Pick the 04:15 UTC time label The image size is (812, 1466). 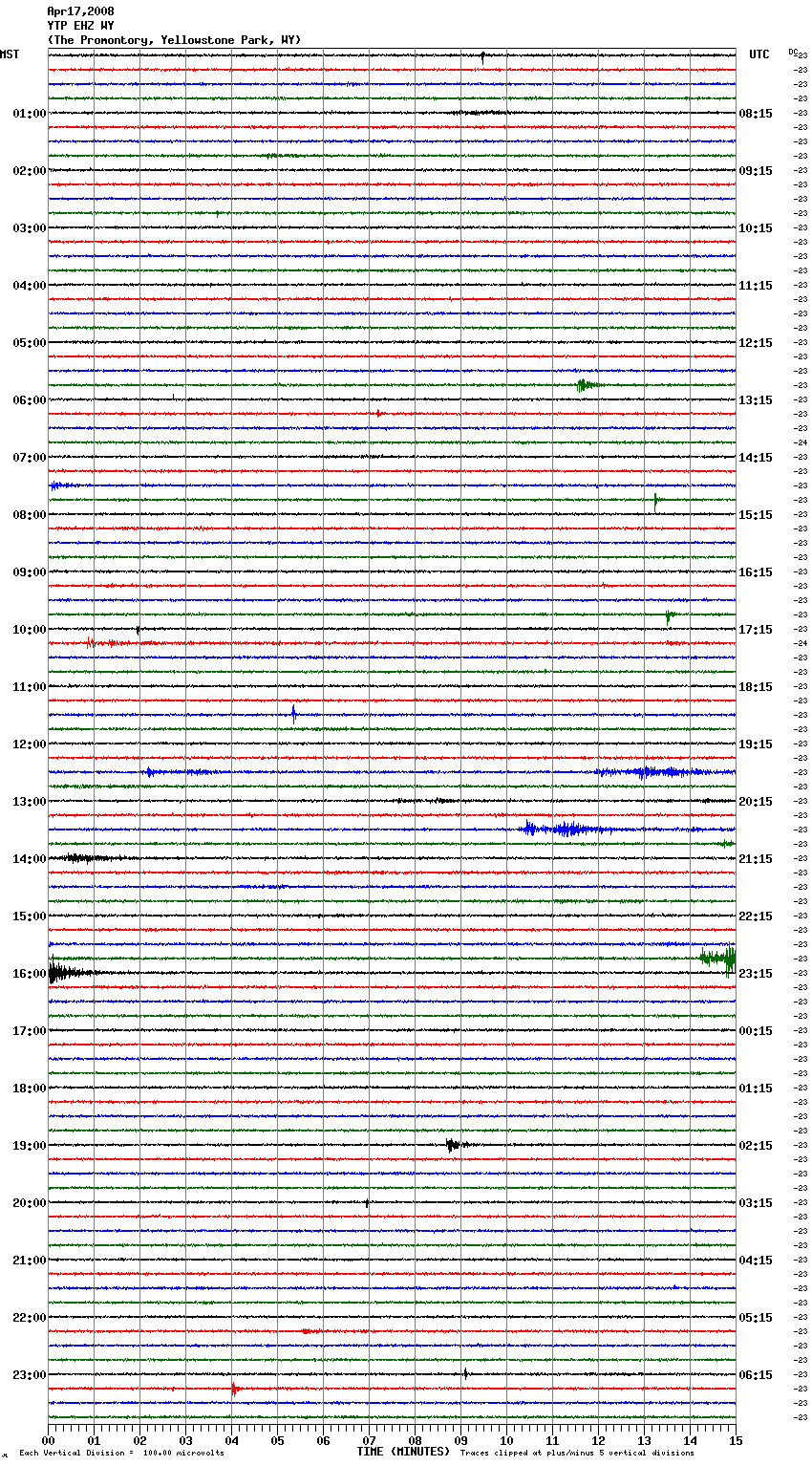click(x=756, y=1261)
